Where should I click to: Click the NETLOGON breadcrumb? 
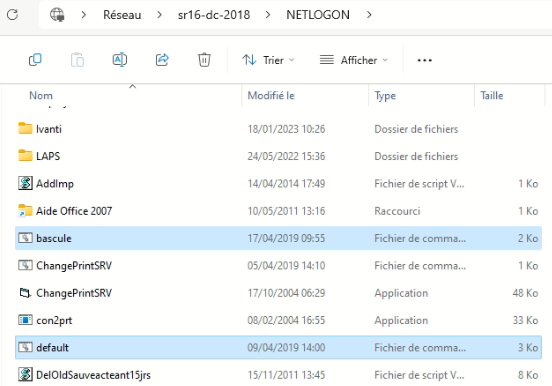(x=318, y=15)
